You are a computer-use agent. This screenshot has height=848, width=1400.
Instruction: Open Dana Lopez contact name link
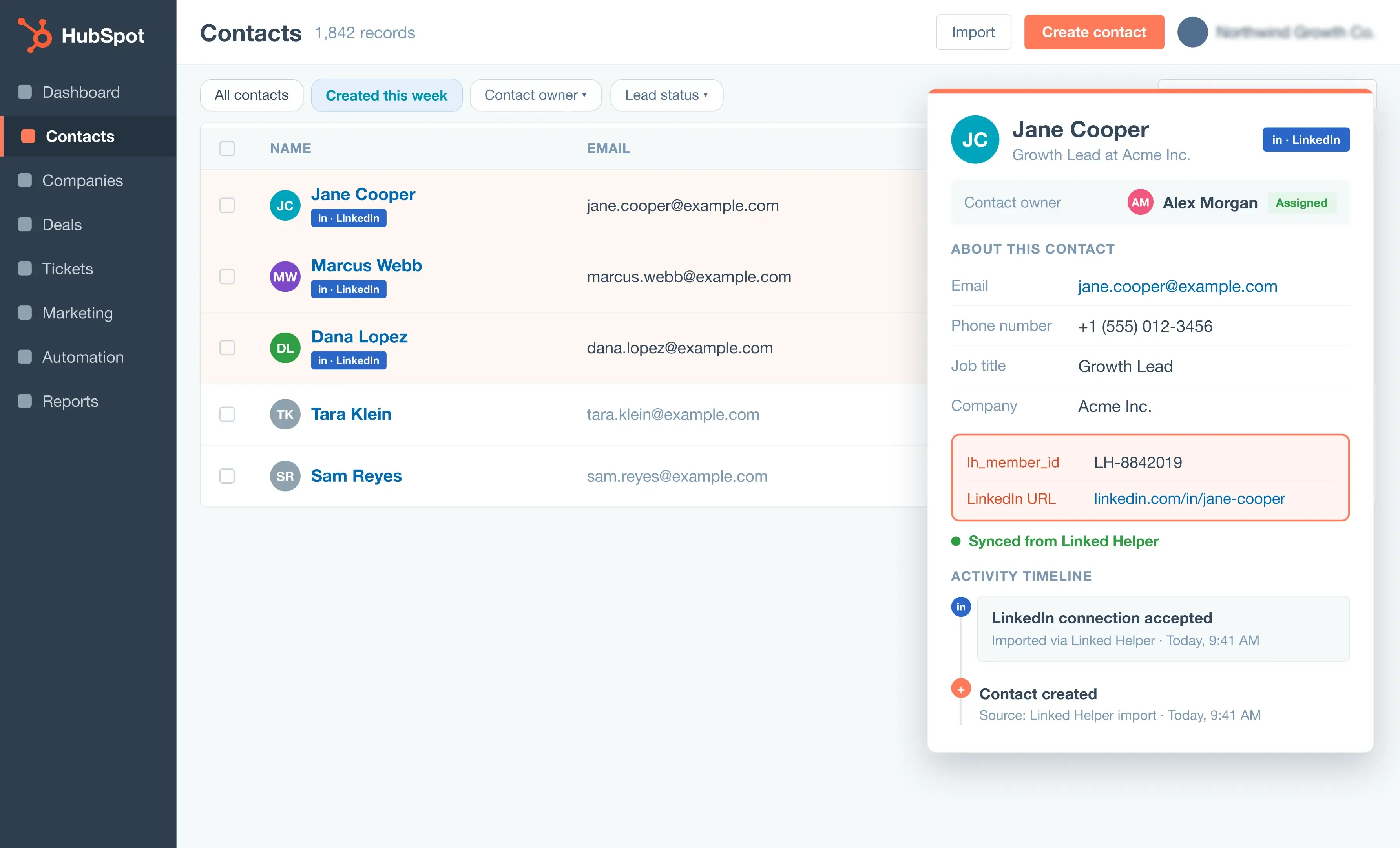click(359, 336)
